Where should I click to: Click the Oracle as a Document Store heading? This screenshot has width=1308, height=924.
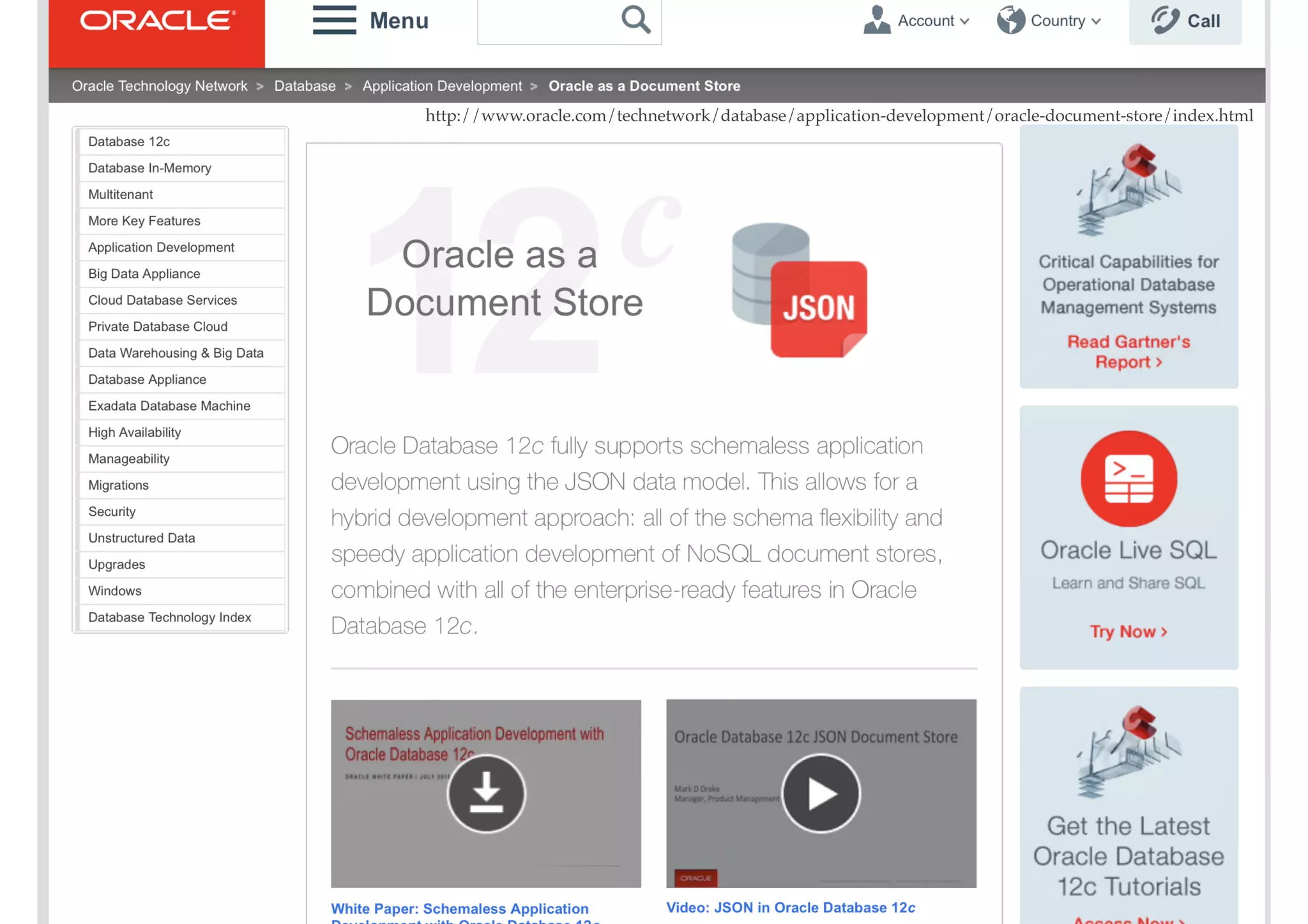tap(505, 278)
